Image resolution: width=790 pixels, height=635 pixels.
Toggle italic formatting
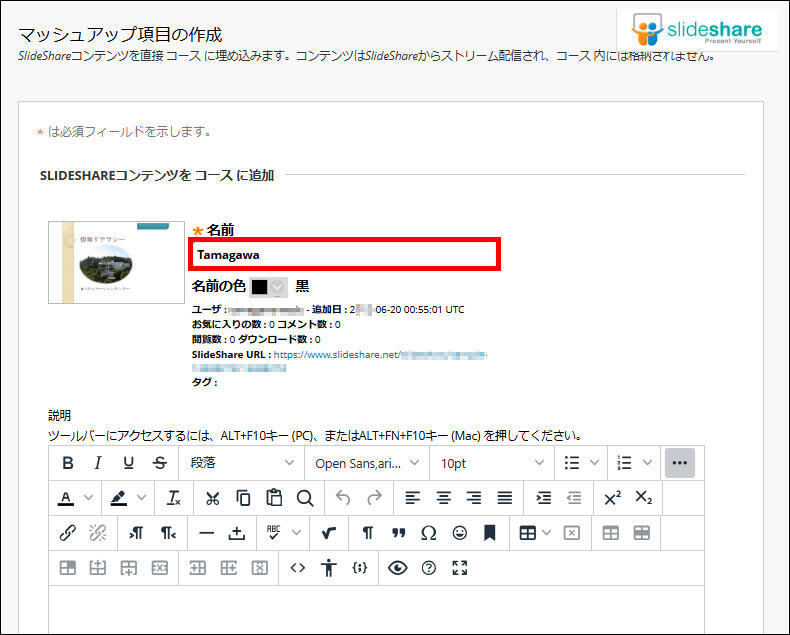coord(98,463)
